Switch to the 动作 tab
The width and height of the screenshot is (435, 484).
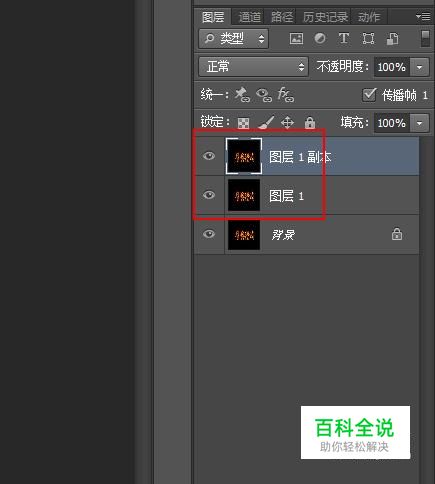(369, 17)
